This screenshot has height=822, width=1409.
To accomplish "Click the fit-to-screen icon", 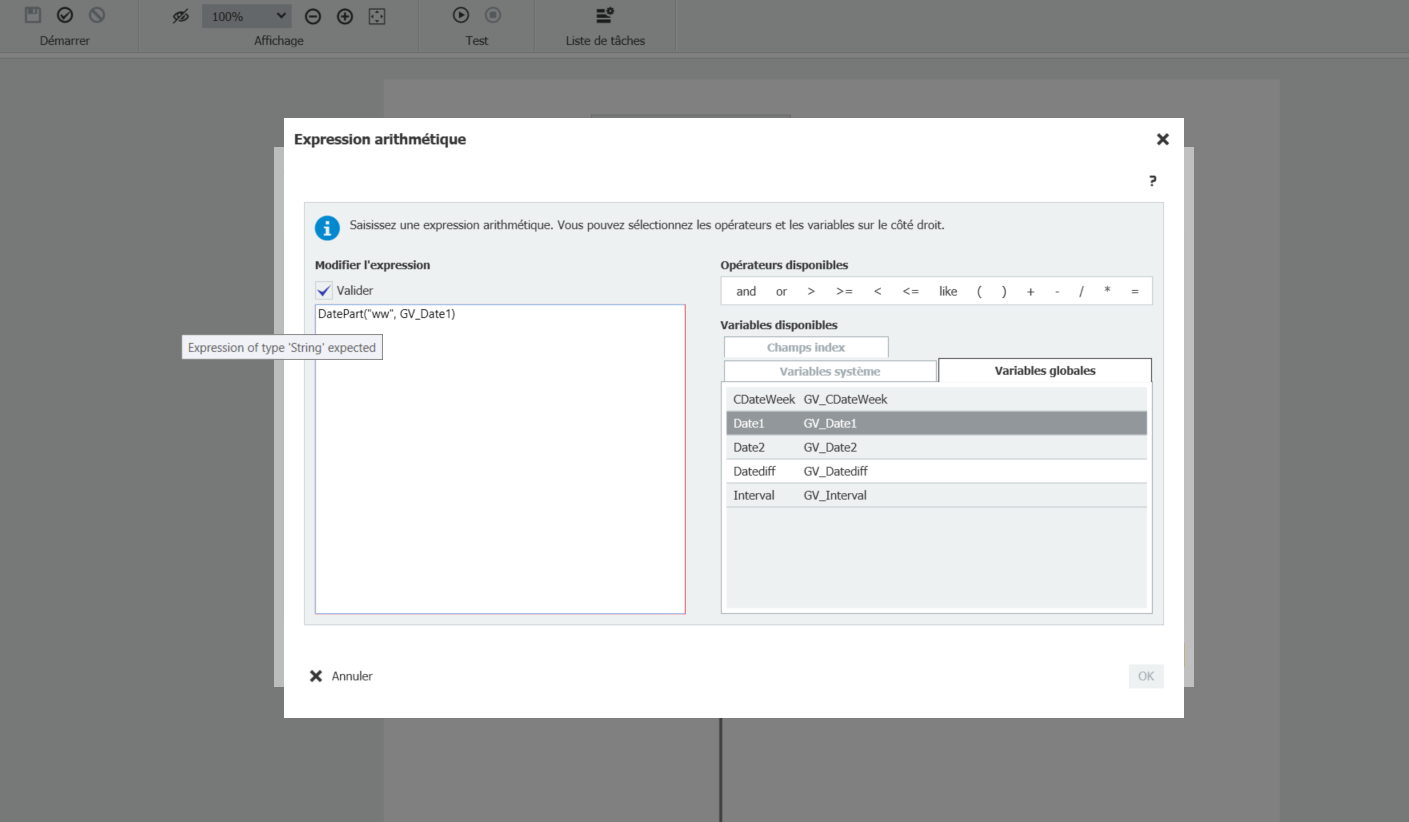I will tap(377, 16).
